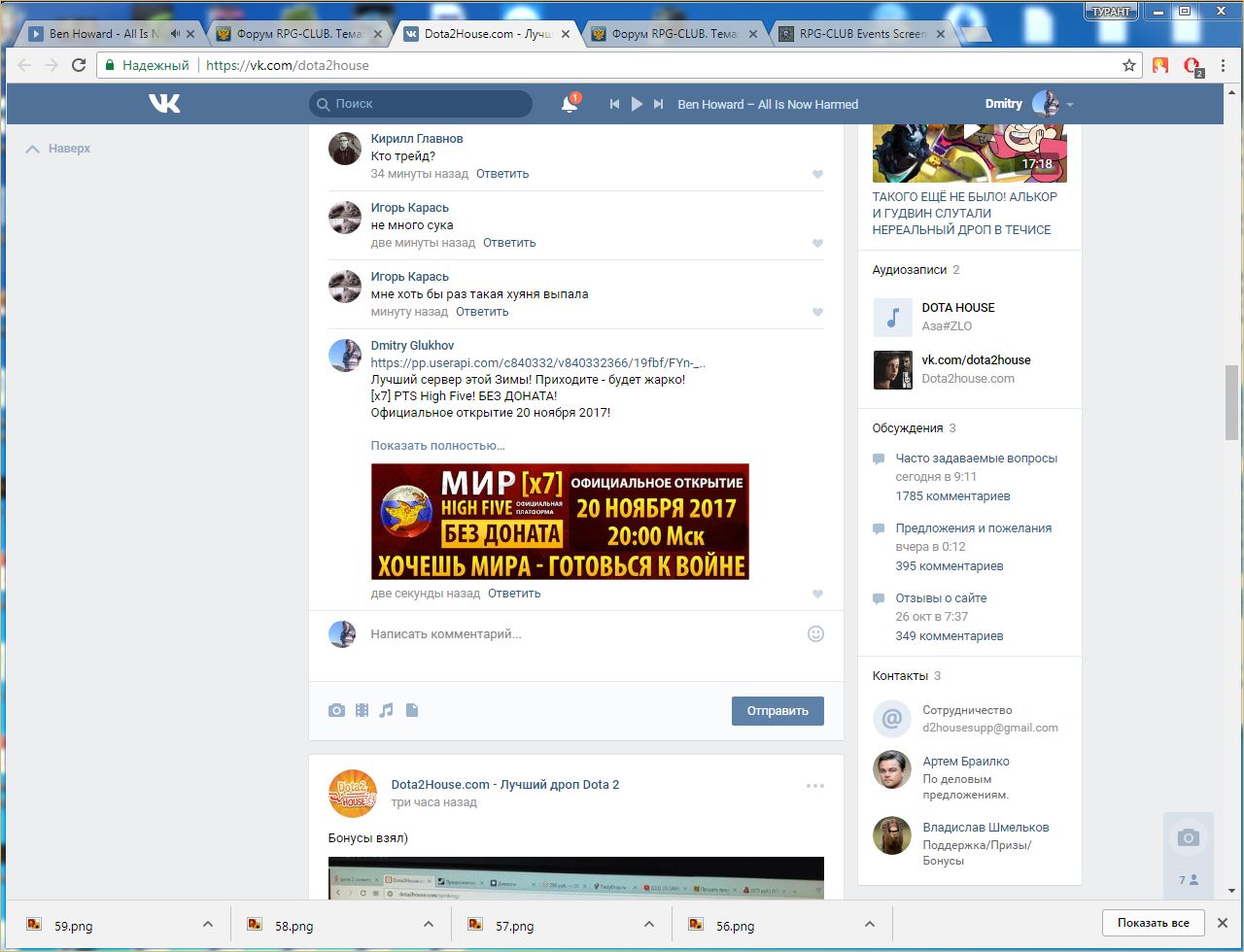
Task: Click the Показать все downloads button
Action: (x=1154, y=923)
